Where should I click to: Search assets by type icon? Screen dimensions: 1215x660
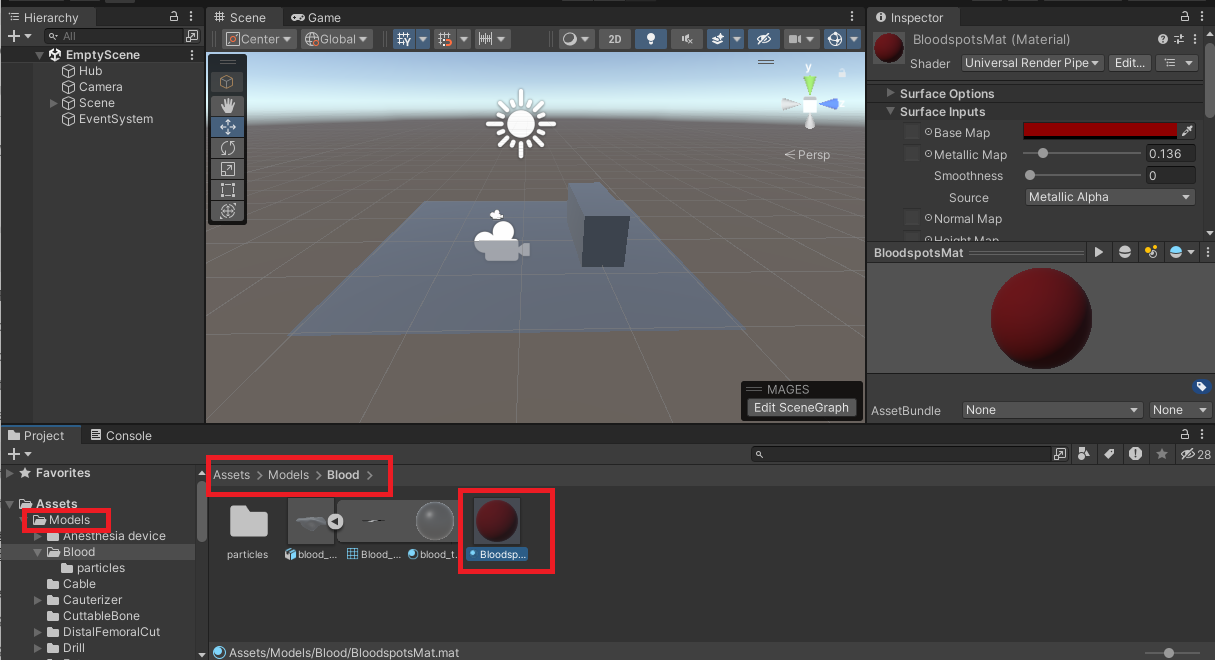click(1085, 454)
